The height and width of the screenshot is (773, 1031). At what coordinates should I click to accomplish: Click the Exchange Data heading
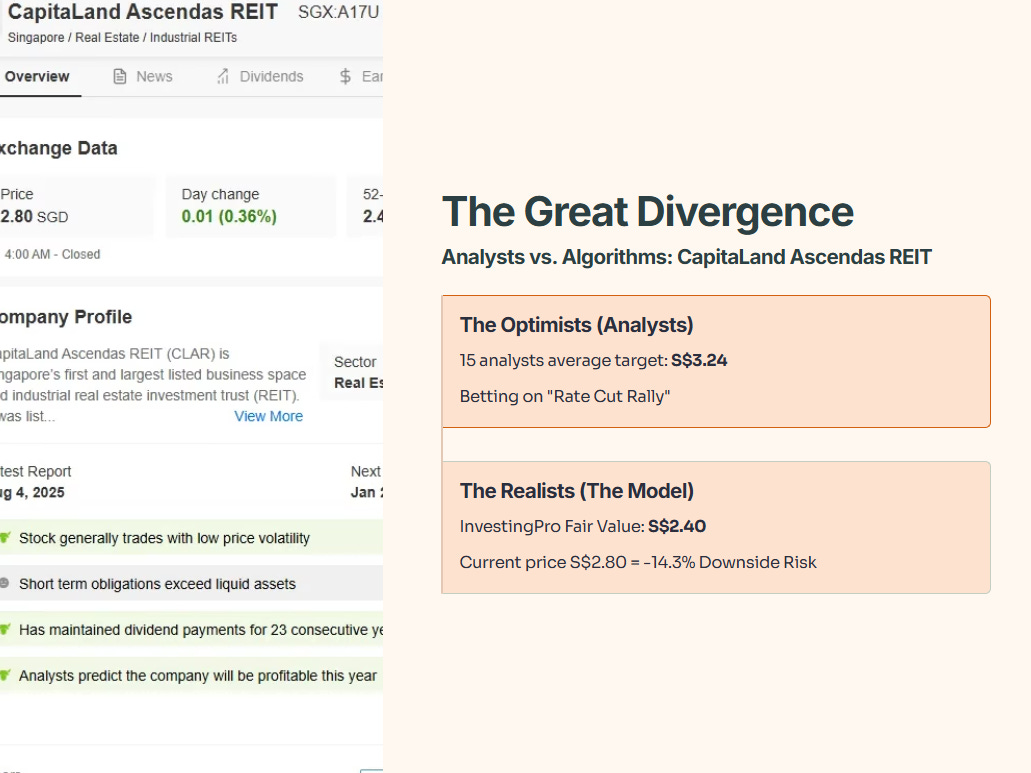[x=59, y=149]
